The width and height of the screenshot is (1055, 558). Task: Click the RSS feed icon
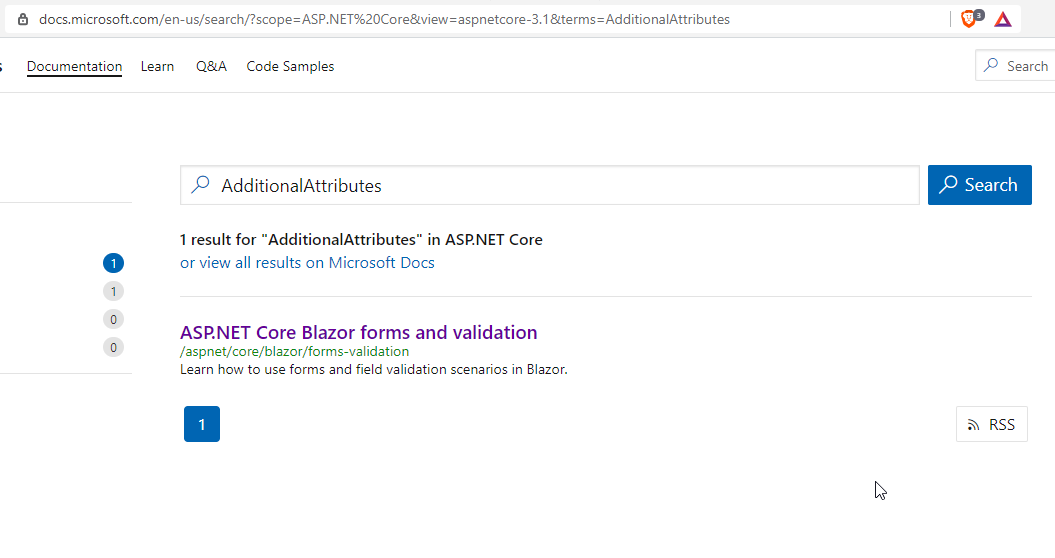point(973,425)
